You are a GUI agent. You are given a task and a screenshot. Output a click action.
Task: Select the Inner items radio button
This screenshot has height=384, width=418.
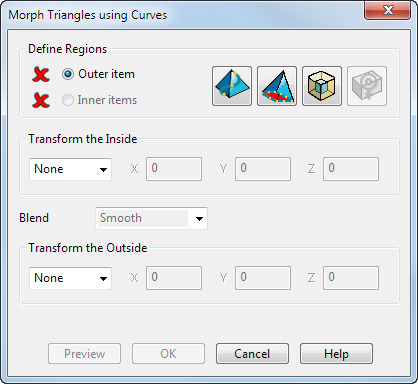pyautogui.click(x=68, y=100)
